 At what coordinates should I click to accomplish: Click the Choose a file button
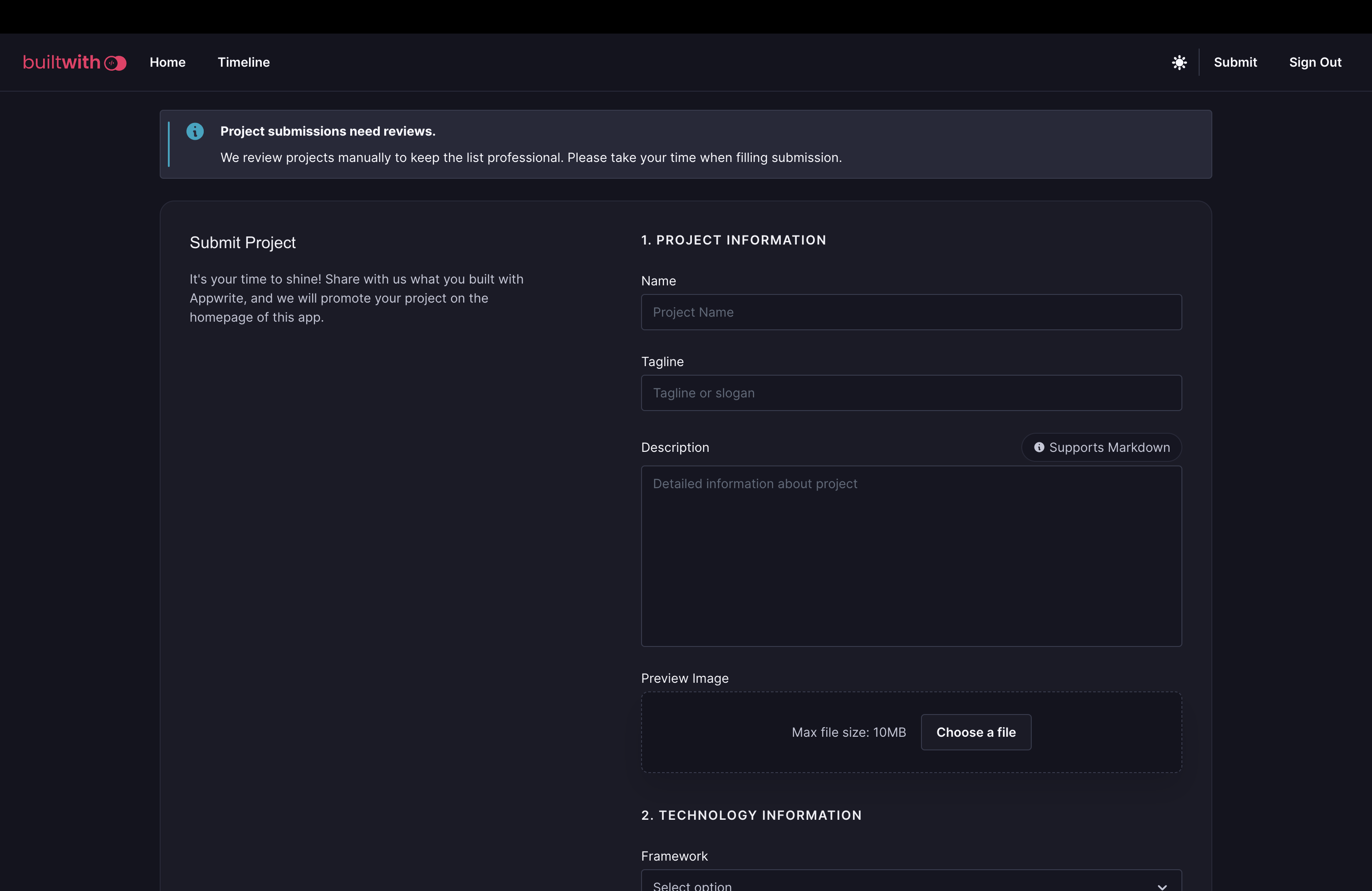pos(976,732)
